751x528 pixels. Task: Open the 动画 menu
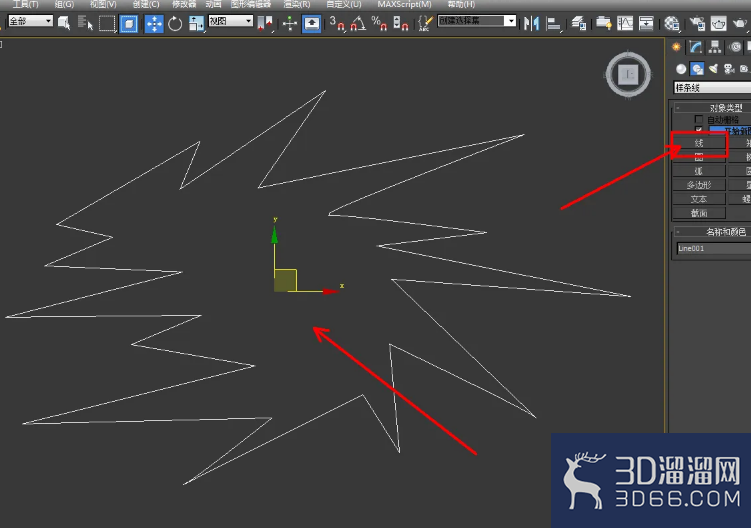click(213, 4)
